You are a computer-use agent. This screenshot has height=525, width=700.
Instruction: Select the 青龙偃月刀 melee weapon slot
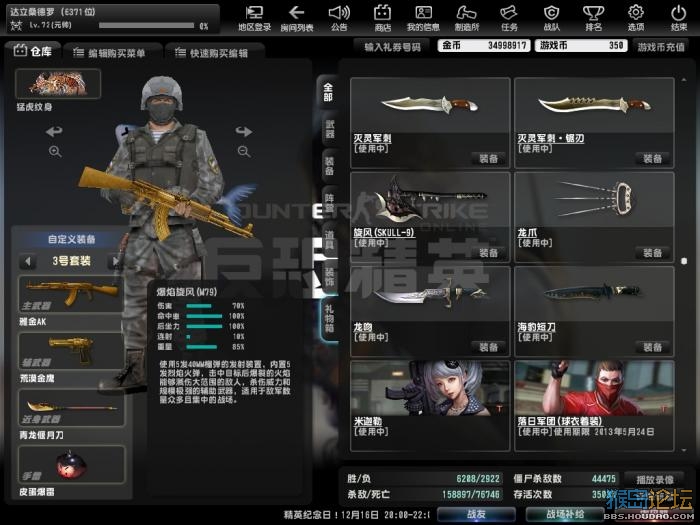(71, 408)
